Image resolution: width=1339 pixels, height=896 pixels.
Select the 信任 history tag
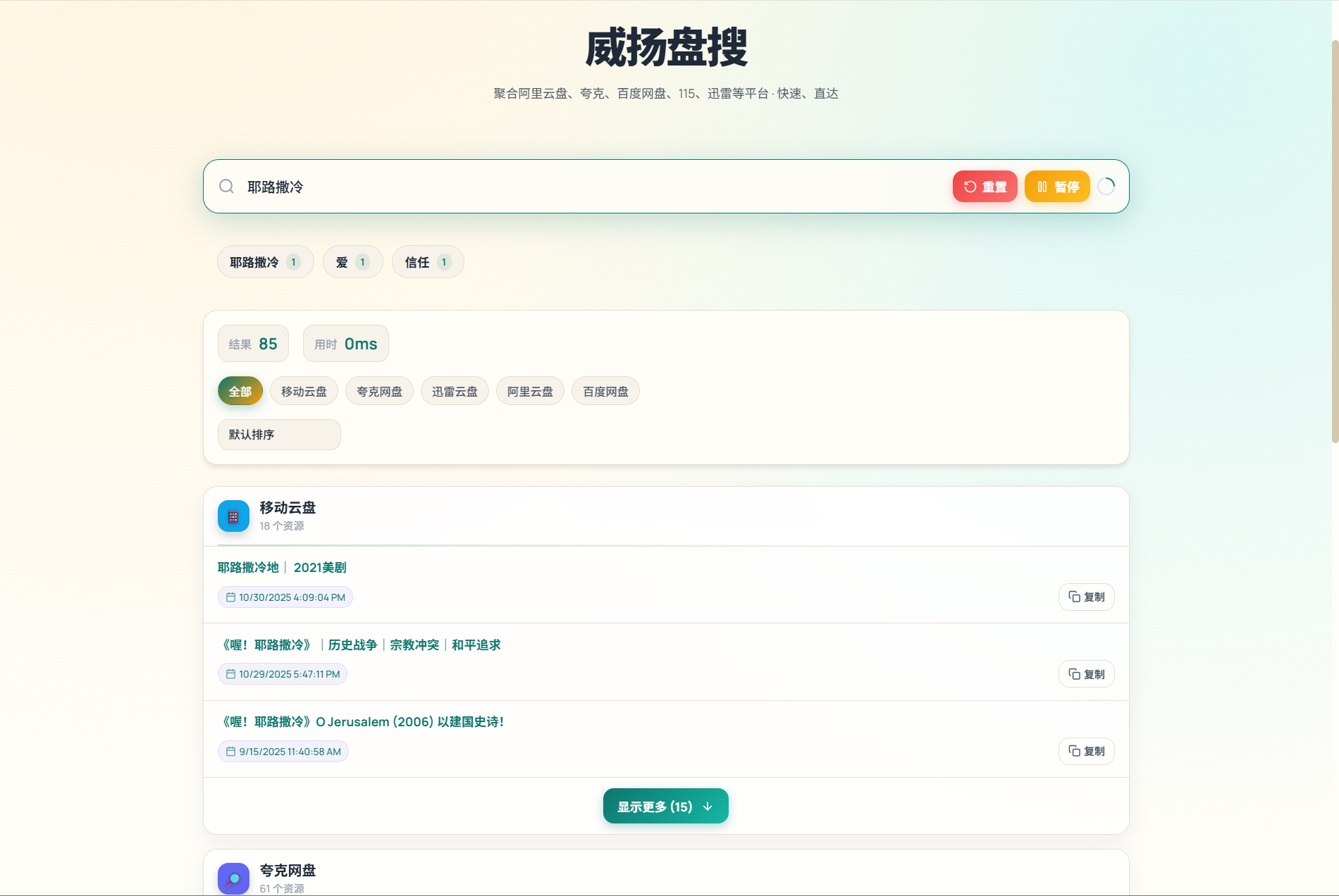pyautogui.click(x=428, y=262)
